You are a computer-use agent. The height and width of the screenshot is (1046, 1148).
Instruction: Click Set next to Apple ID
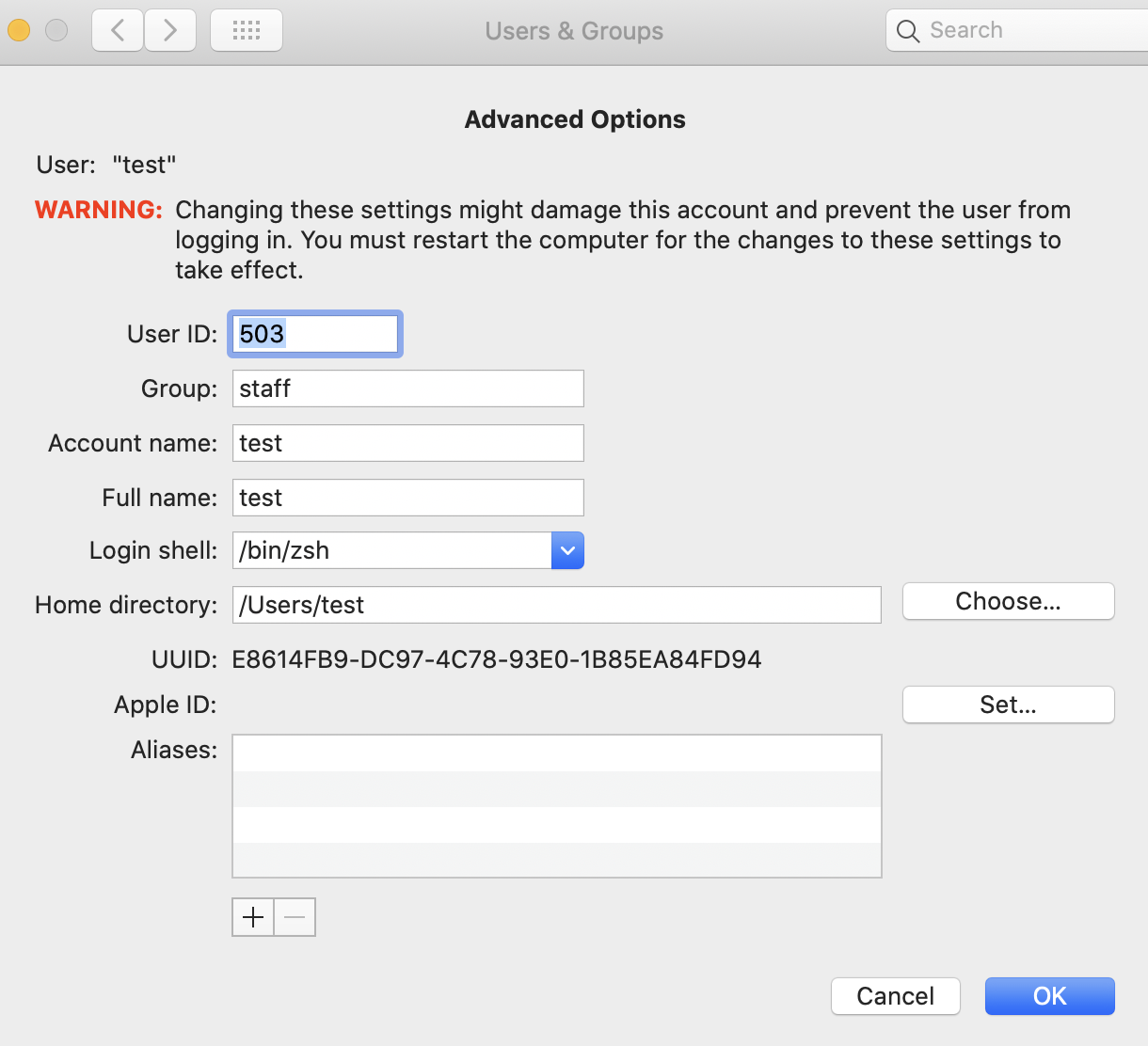click(1007, 704)
